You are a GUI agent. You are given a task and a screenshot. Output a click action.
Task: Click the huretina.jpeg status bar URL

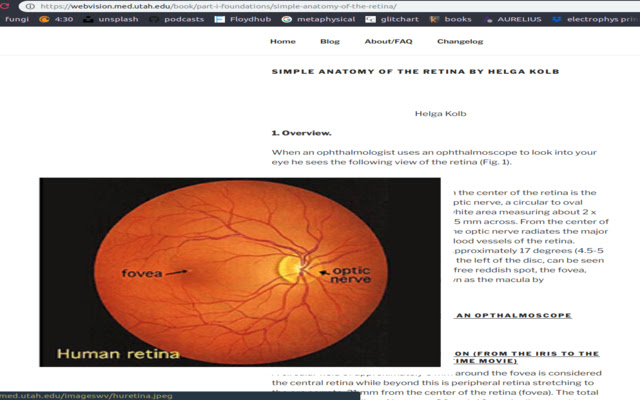click(x=86, y=396)
